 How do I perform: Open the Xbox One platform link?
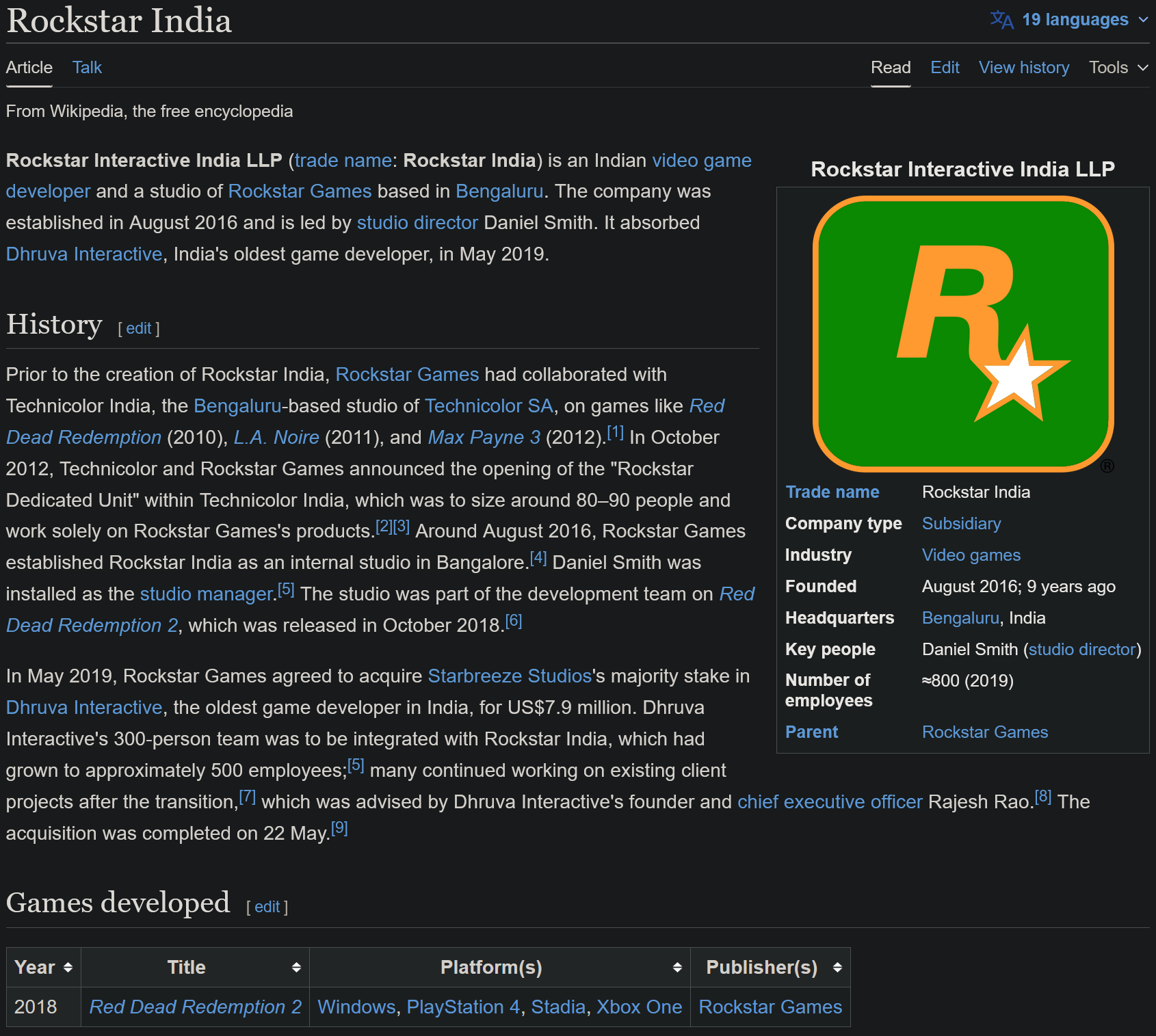640,1007
